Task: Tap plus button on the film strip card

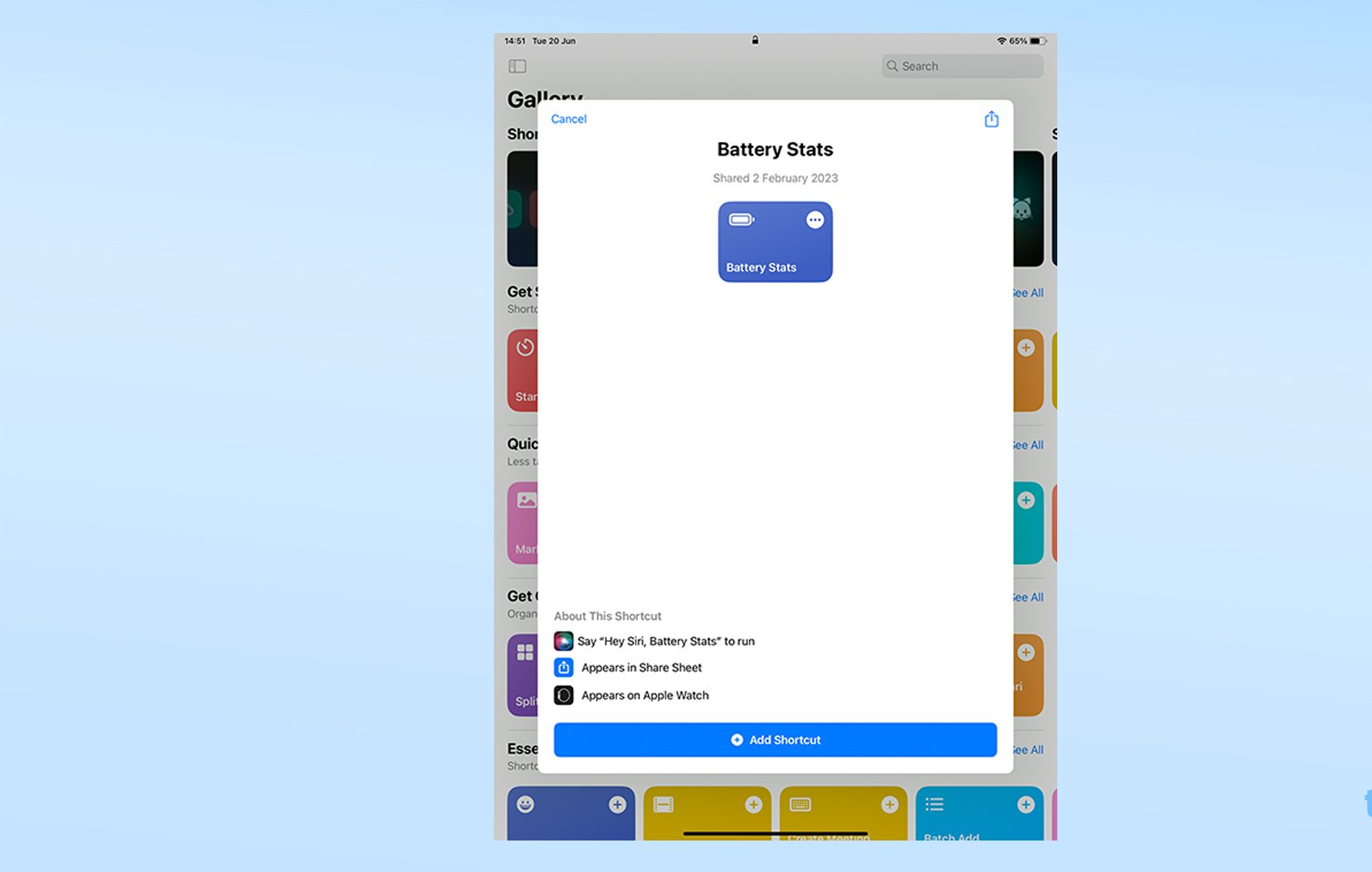Action: pyautogui.click(x=753, y=804)
